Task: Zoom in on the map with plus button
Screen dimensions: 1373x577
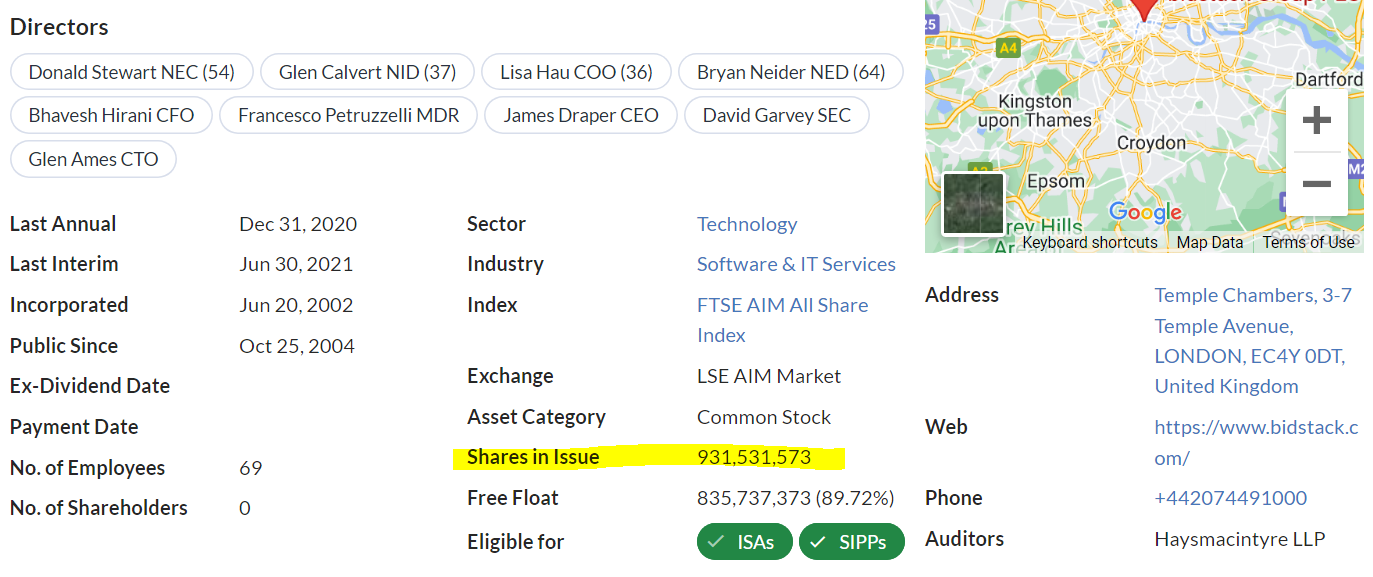Action: (1316, 121)
